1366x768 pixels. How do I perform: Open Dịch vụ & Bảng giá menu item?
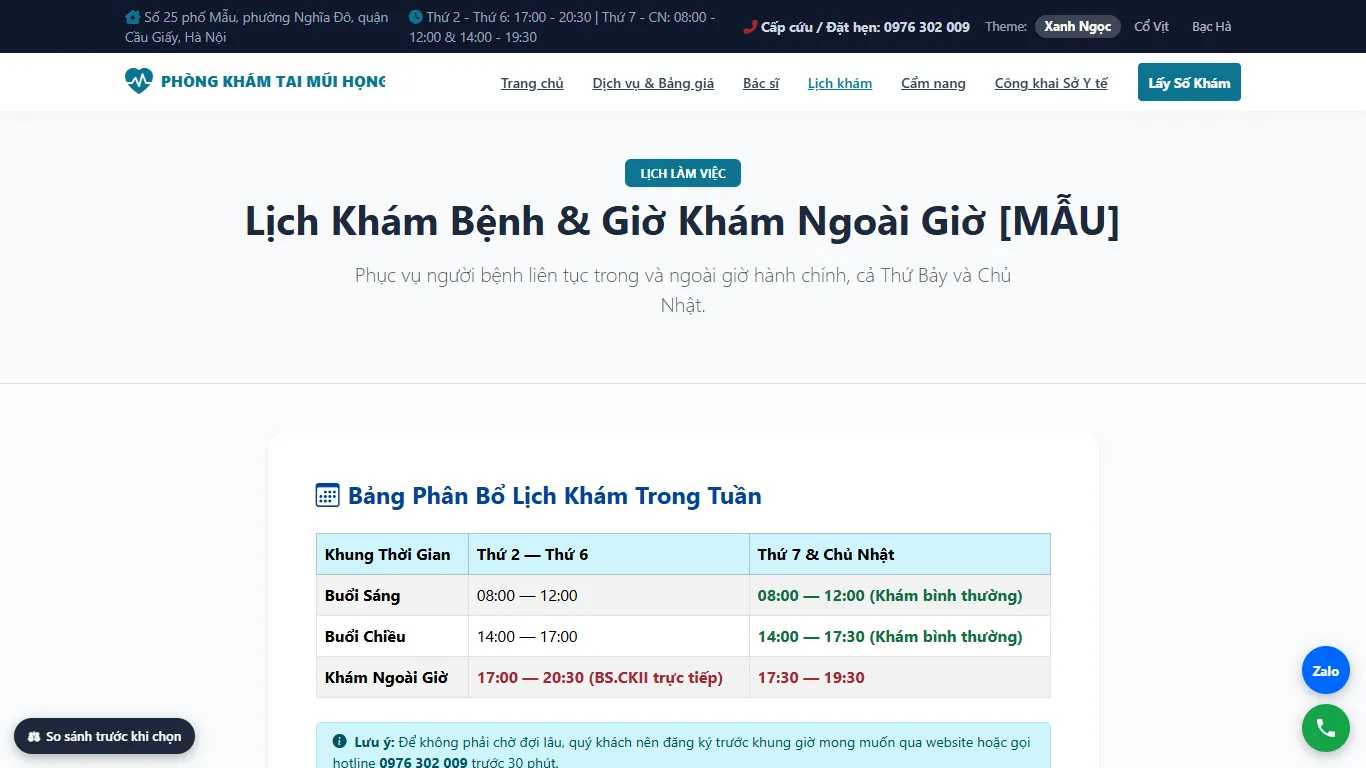653,83
